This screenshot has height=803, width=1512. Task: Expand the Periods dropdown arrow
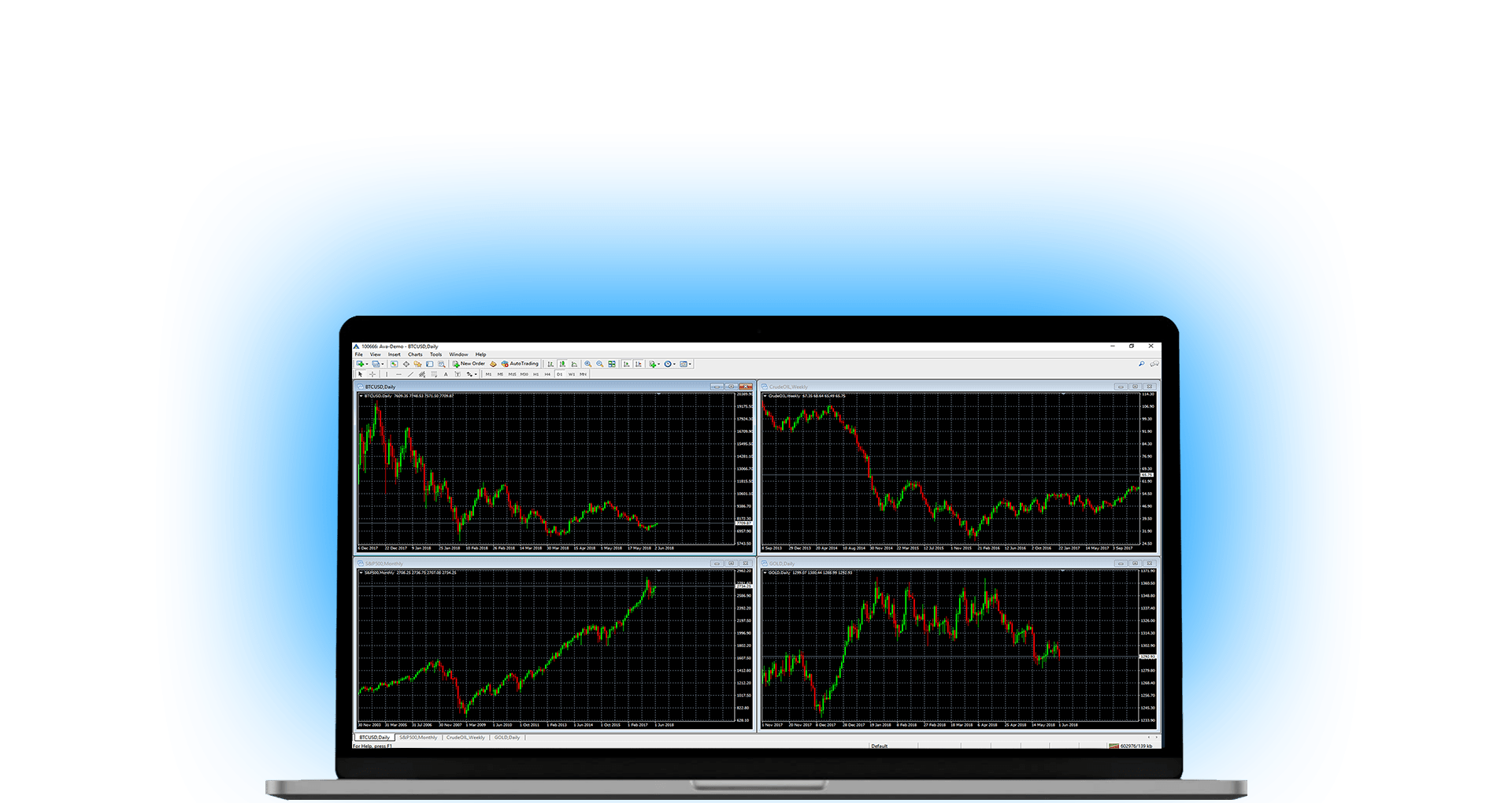675,364
